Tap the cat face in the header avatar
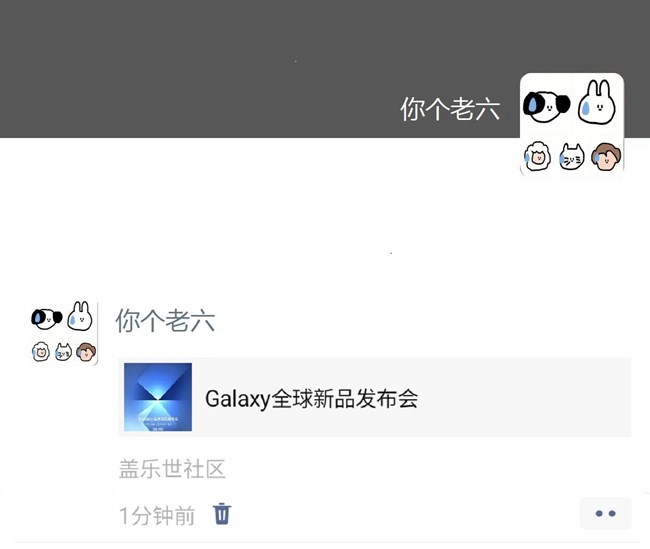 (572, 157)
